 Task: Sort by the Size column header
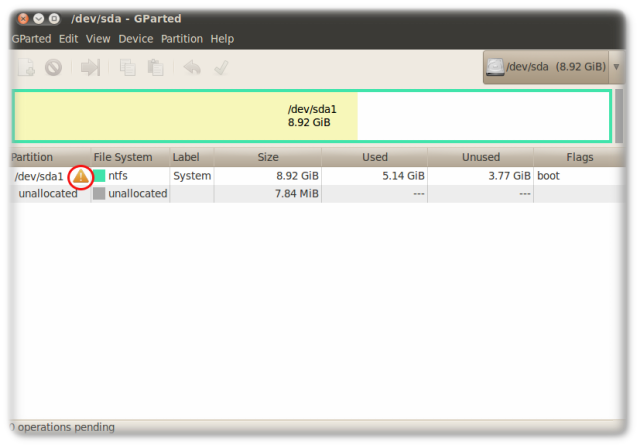[268, 157]
